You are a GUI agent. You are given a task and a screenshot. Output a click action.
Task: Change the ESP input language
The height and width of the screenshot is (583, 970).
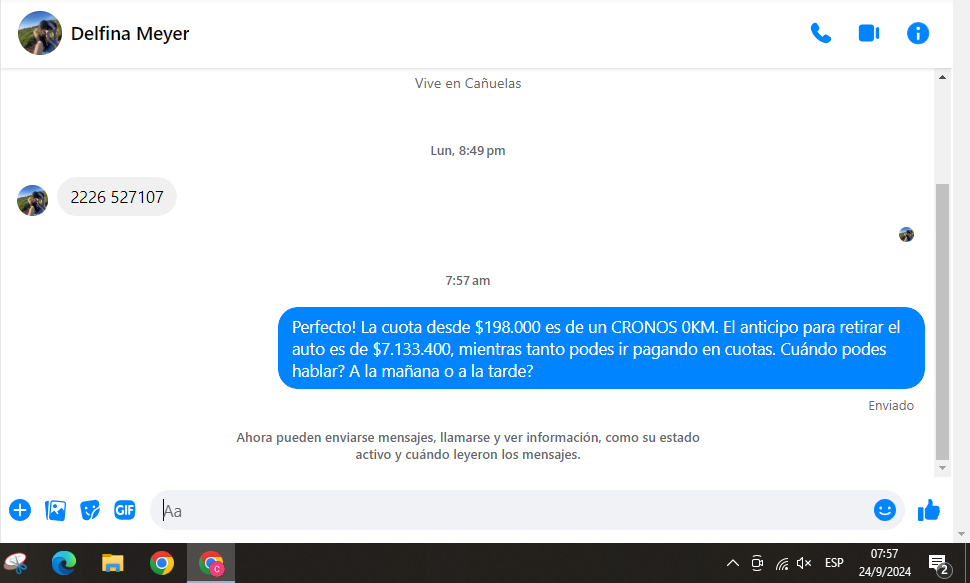(834, 563)
